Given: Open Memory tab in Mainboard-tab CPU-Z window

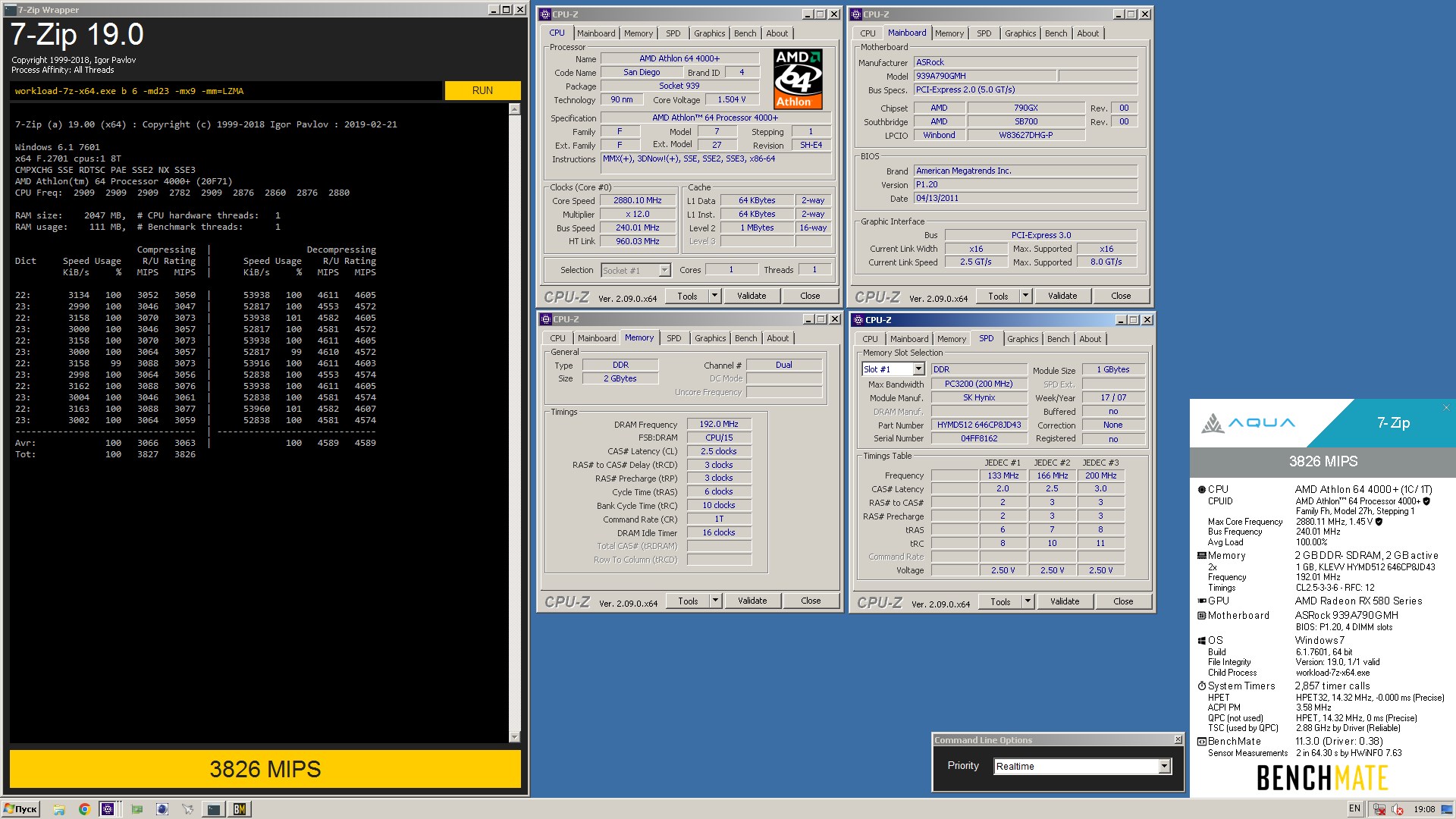Looking at the screenshot, I should 949,33.
